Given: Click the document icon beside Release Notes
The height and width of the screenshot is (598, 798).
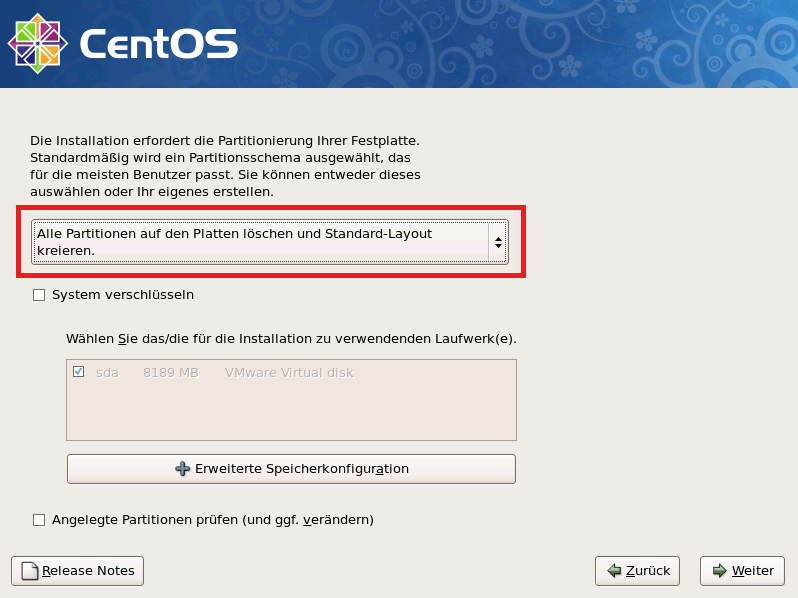Looking at the screenshot, I should 29,571.
